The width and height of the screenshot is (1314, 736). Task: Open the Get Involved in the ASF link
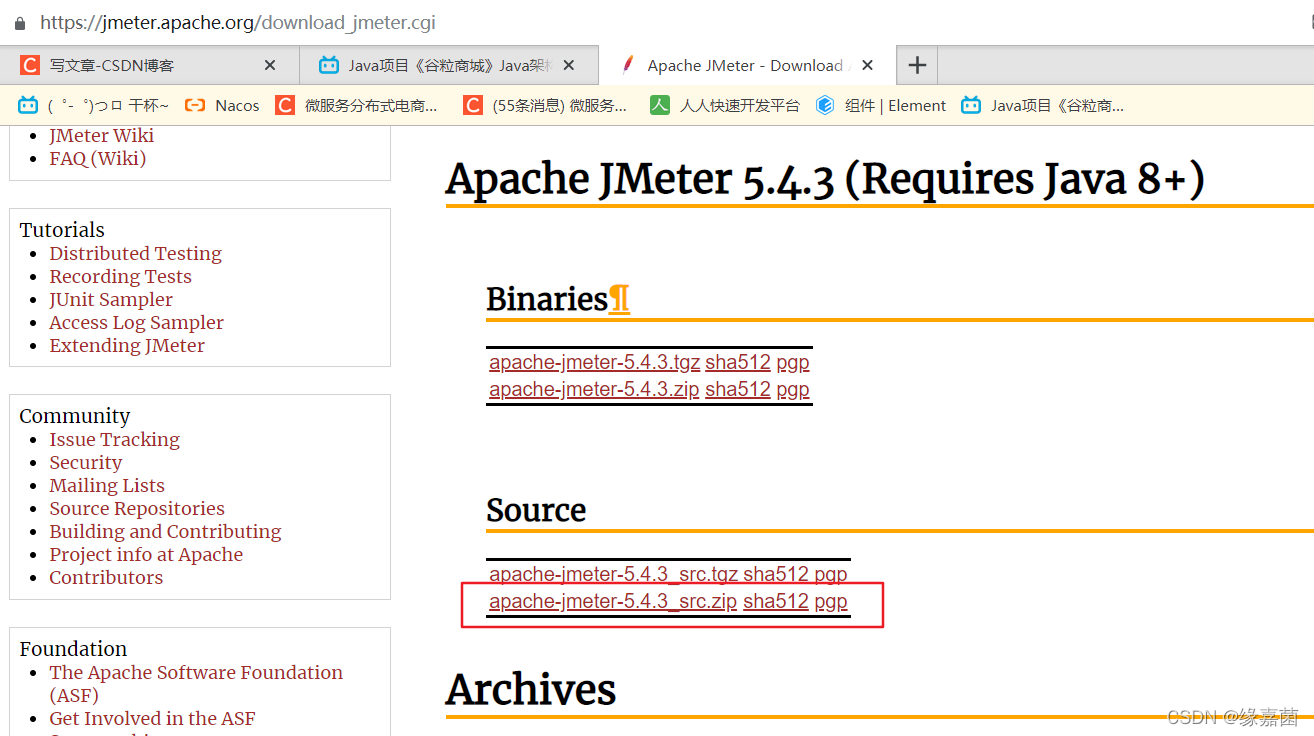(153, 718)
